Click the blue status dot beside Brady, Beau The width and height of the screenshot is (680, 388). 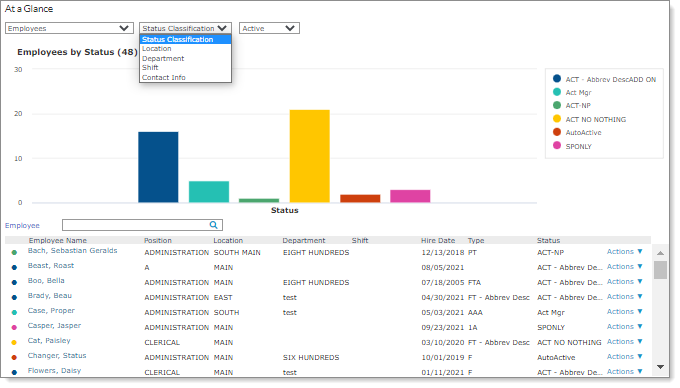(14, 297)
